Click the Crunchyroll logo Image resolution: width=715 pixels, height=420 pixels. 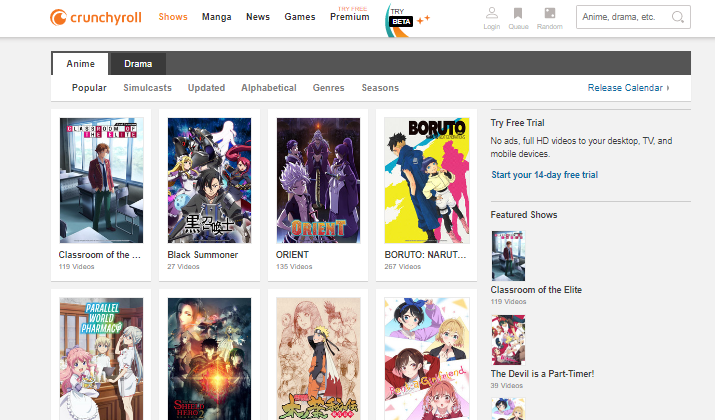point(96,17)
